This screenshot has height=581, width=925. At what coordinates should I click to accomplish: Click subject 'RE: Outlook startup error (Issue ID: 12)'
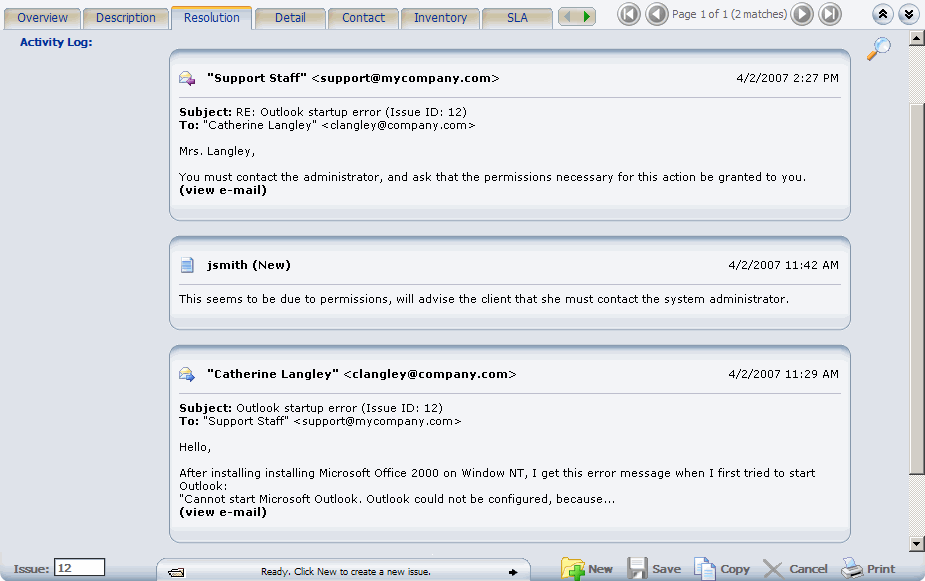352,112
